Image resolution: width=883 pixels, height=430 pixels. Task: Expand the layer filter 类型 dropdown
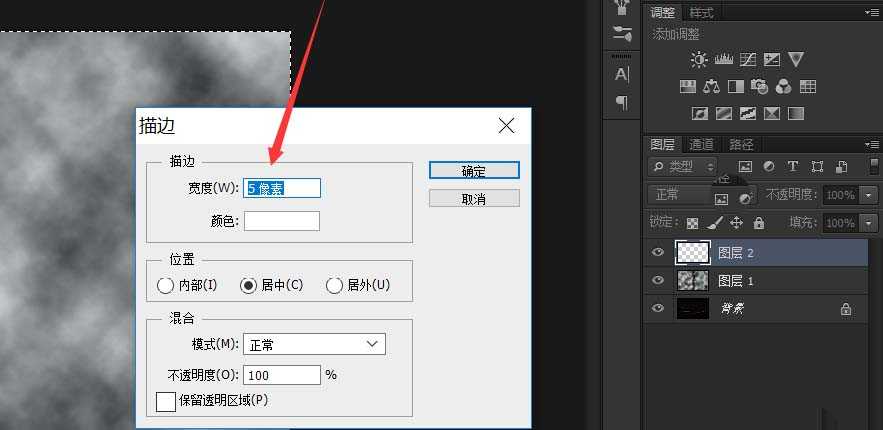coord(683,166)
